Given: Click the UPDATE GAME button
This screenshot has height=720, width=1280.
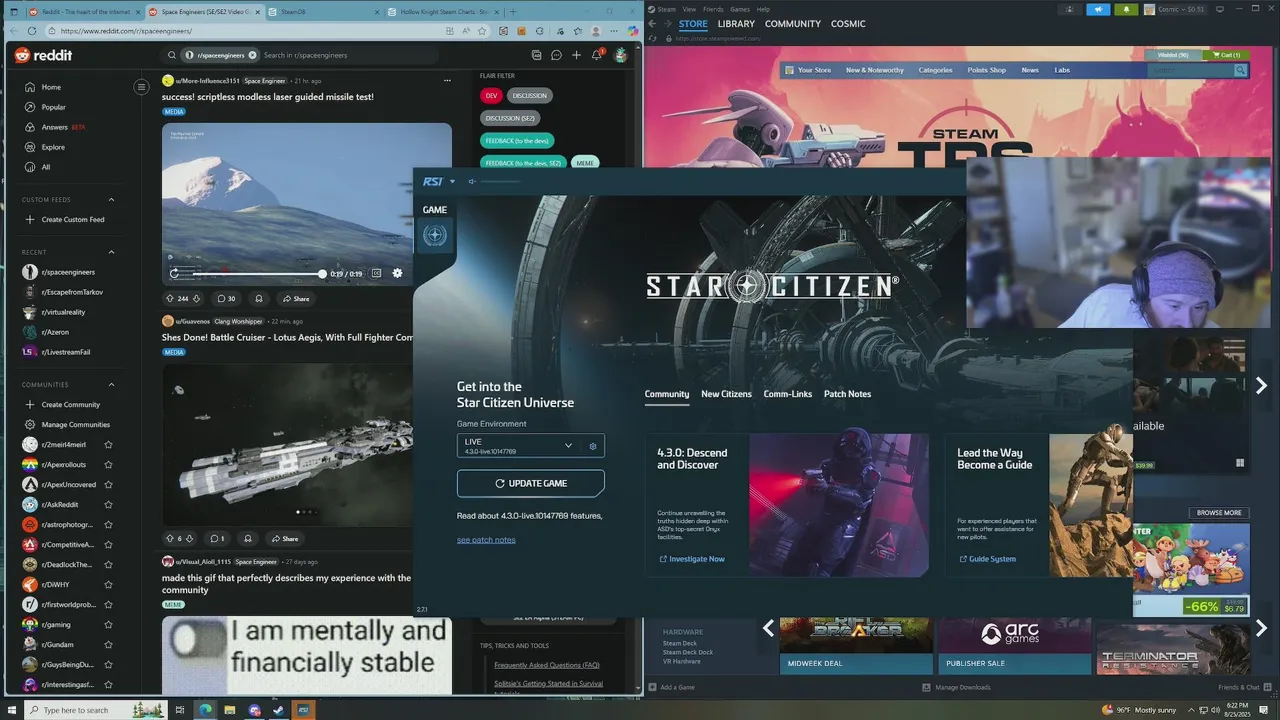Looking at the screenshot, I should tap(531, 483).
